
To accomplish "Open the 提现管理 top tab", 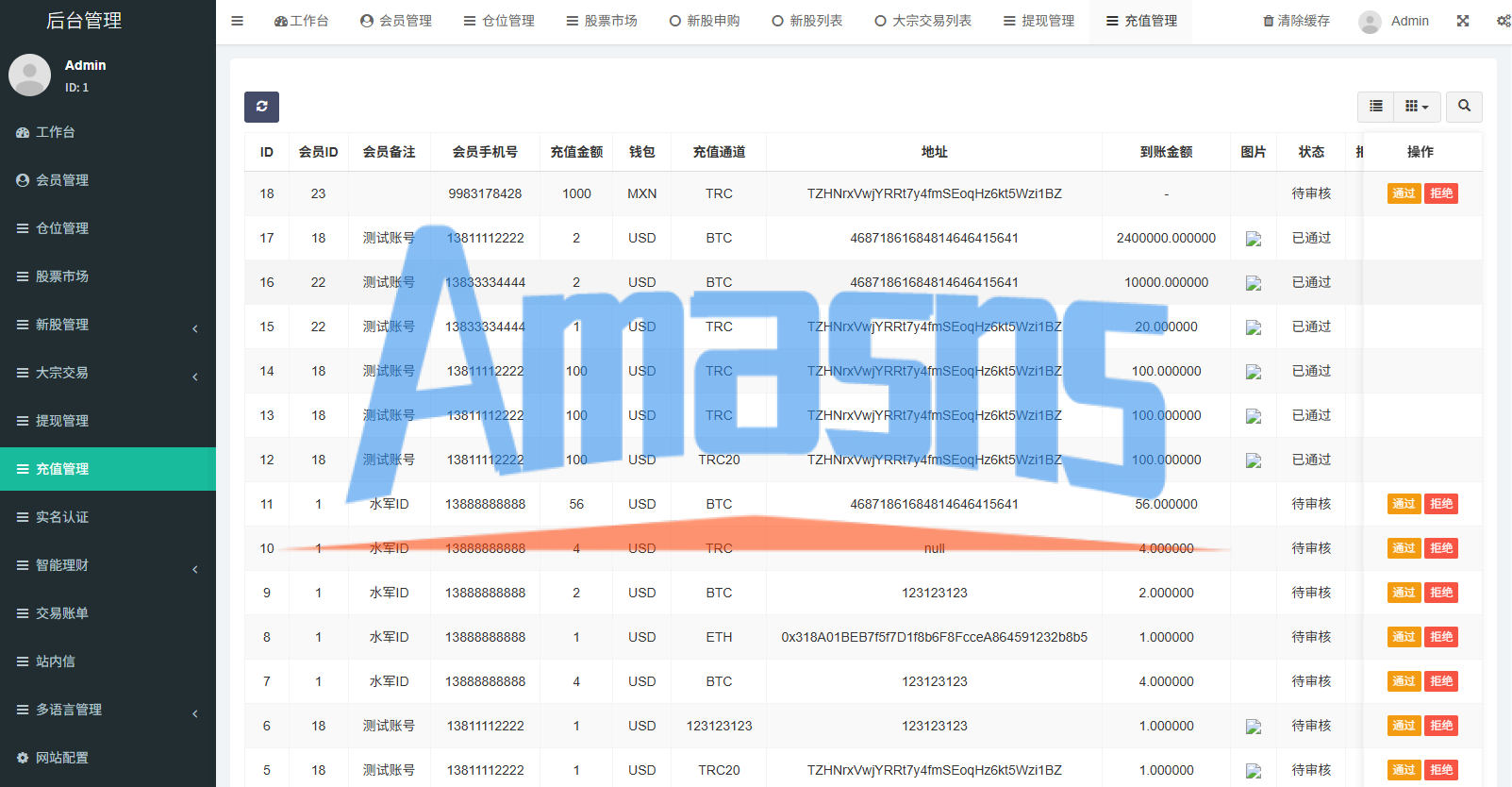I will [x=1038, y=21].
